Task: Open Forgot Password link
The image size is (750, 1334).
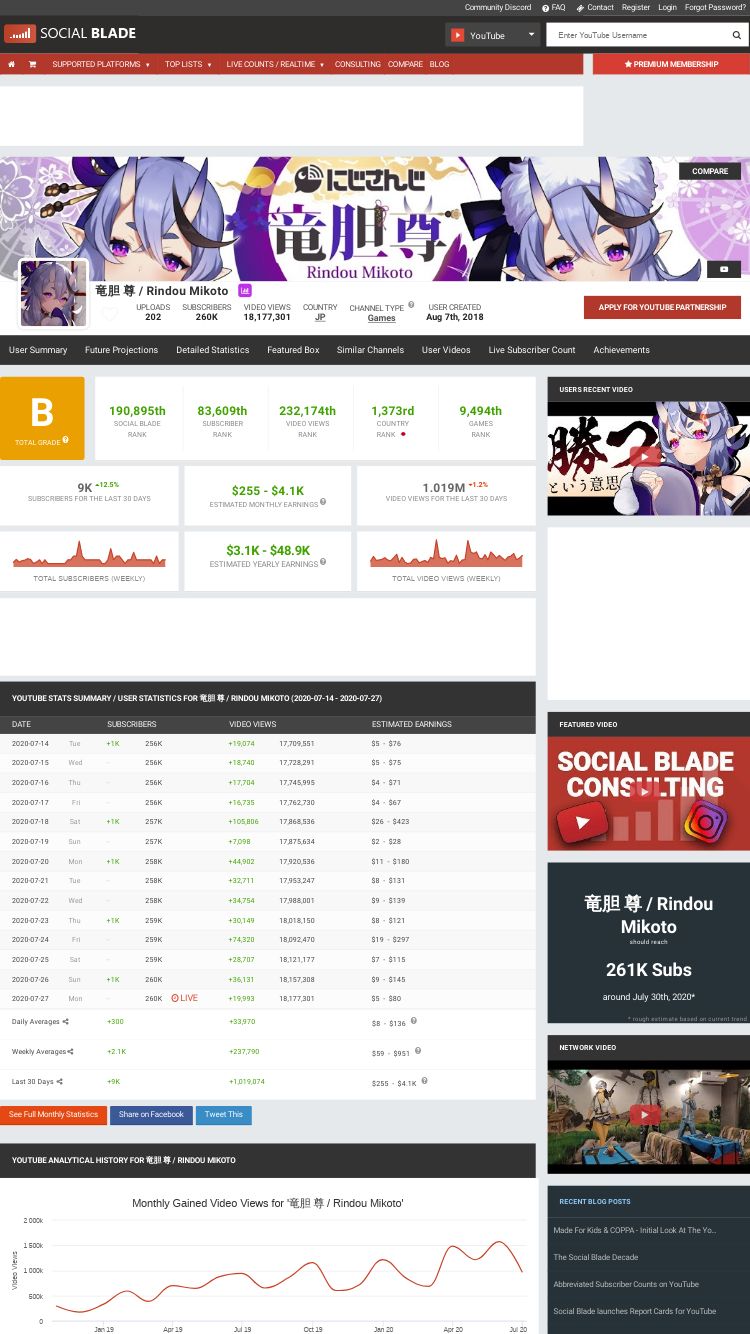Action: 715,7
